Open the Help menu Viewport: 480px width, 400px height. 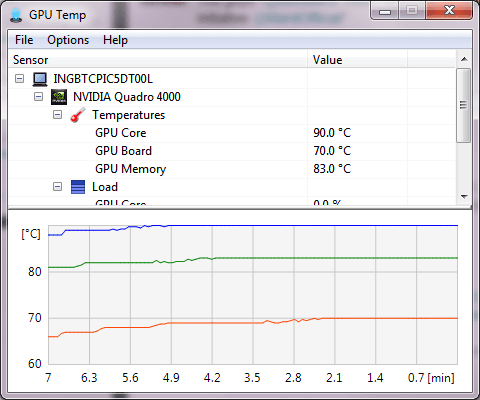click(115, 40)
